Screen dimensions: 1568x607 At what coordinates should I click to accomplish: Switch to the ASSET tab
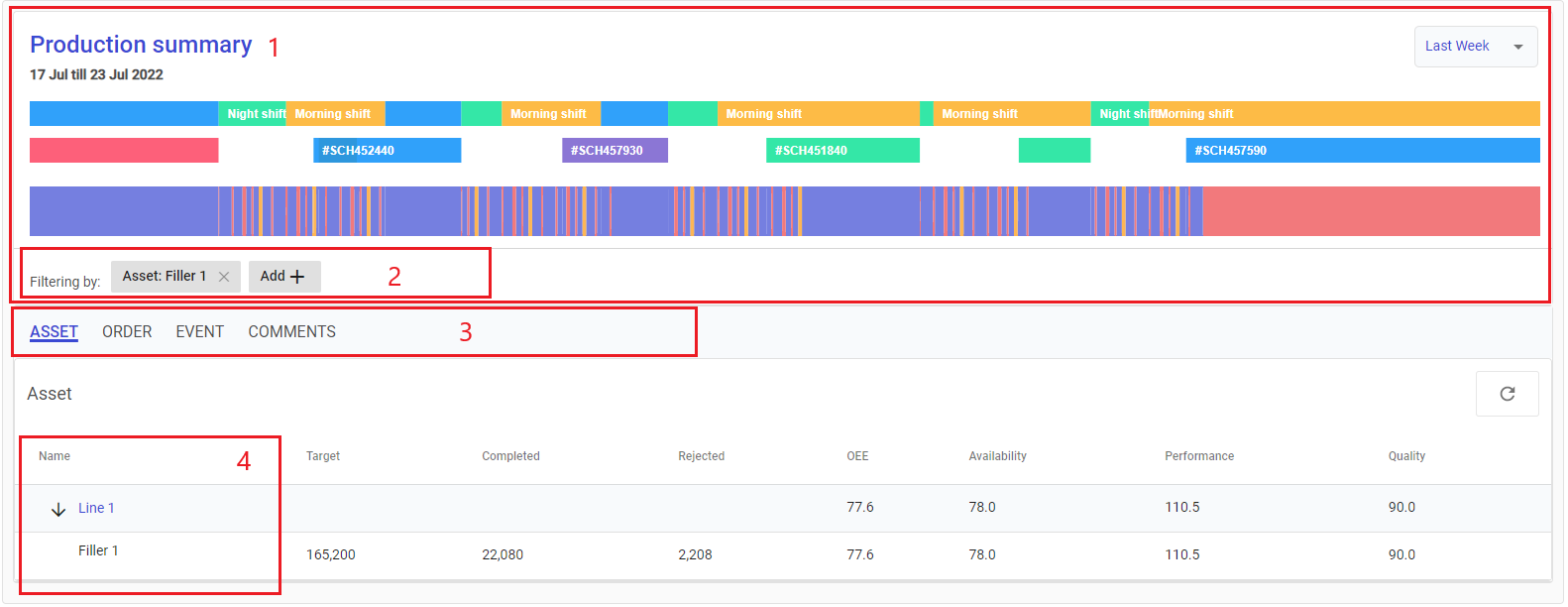pyautogui.click(x=54, y=331)
